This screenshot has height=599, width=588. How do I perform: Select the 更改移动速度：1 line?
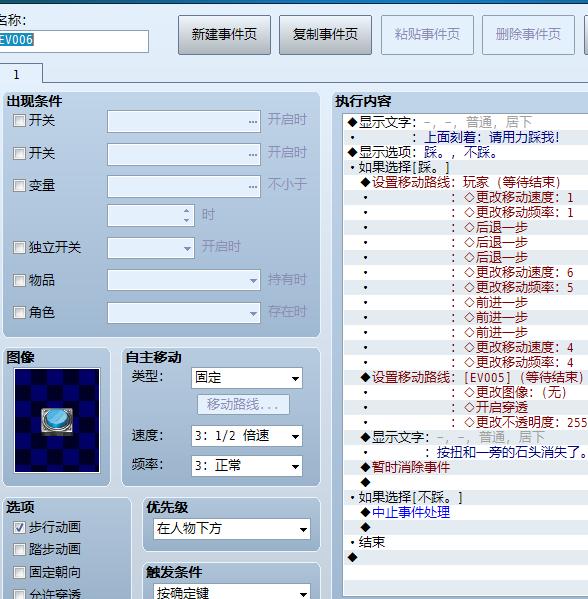point(465,197)
